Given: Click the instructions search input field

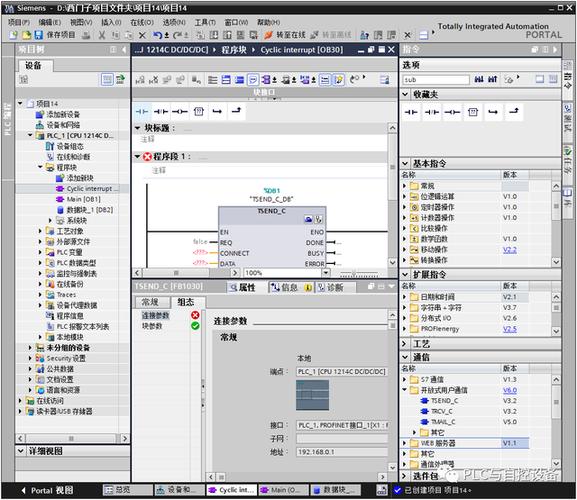Looking at the screenshot, I should 436,79.
